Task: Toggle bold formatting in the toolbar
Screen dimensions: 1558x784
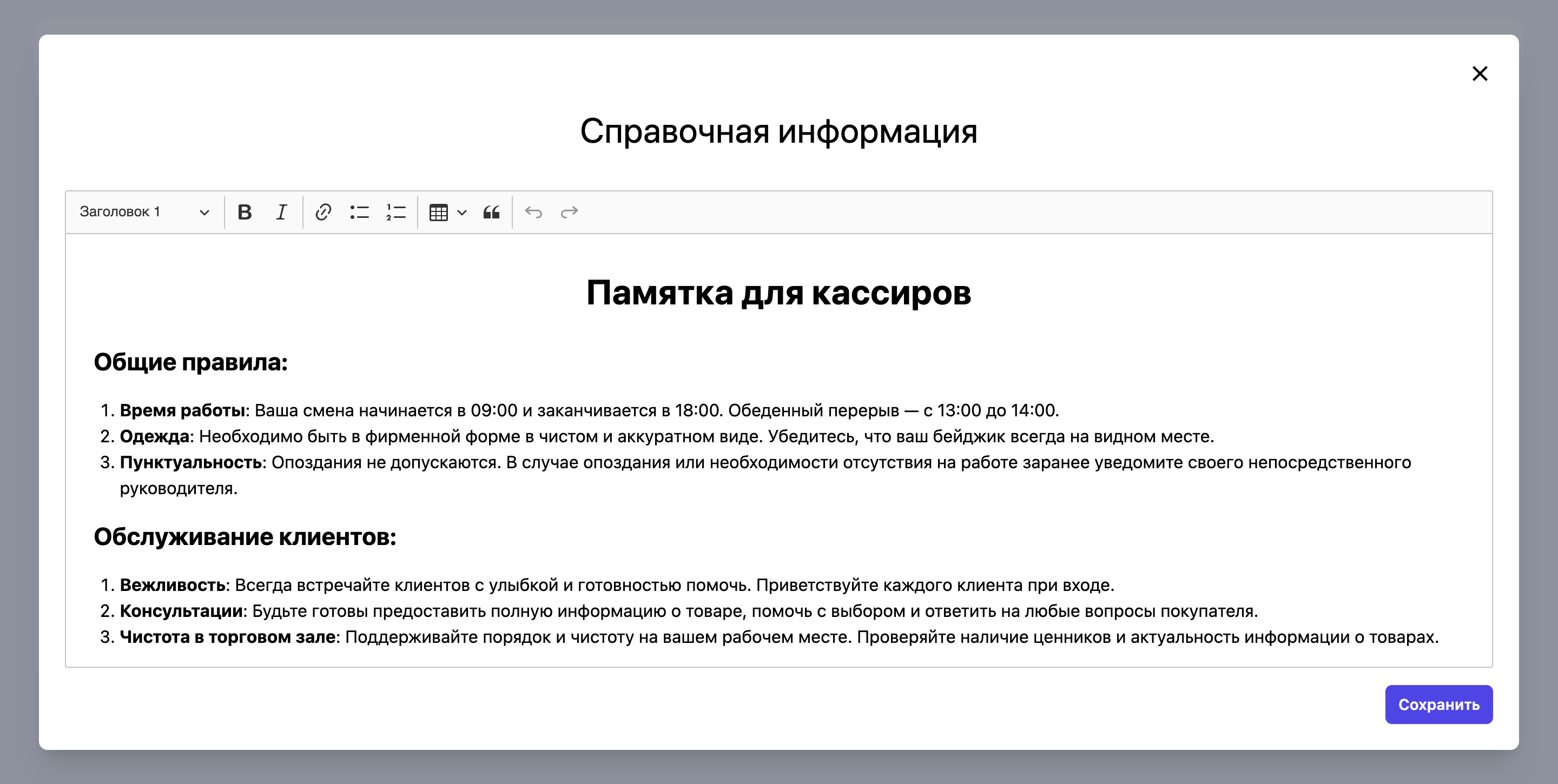Action: pyautogui.click(x=245, y=212)
